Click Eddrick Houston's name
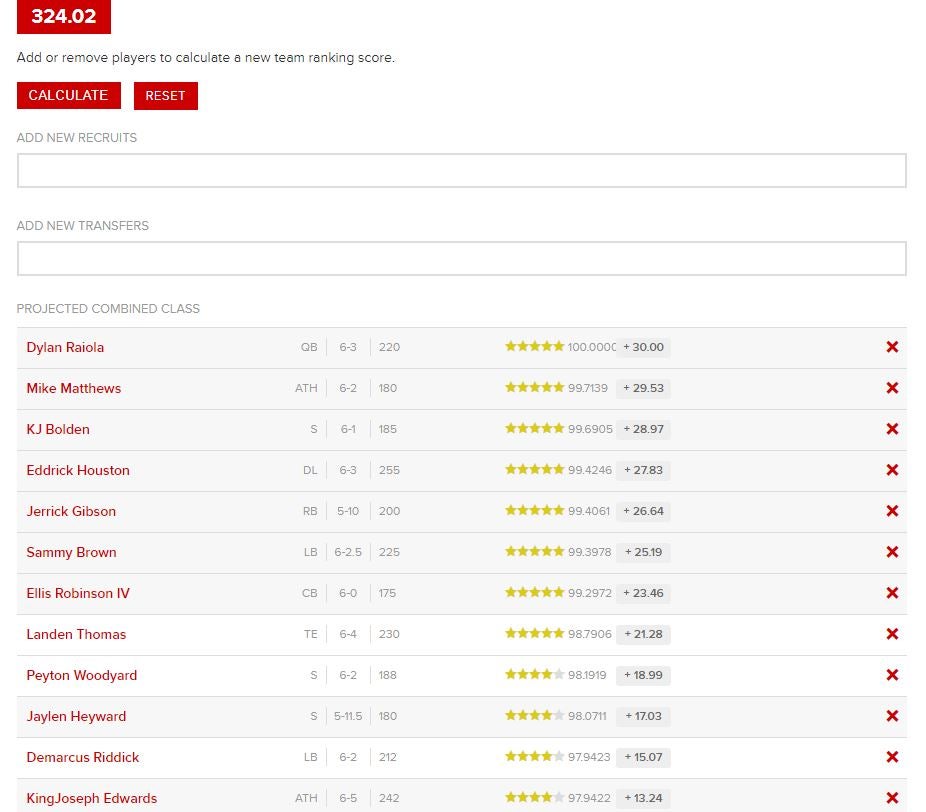The height and width of the screenshot is (812, 926). (x=78, y=470)
